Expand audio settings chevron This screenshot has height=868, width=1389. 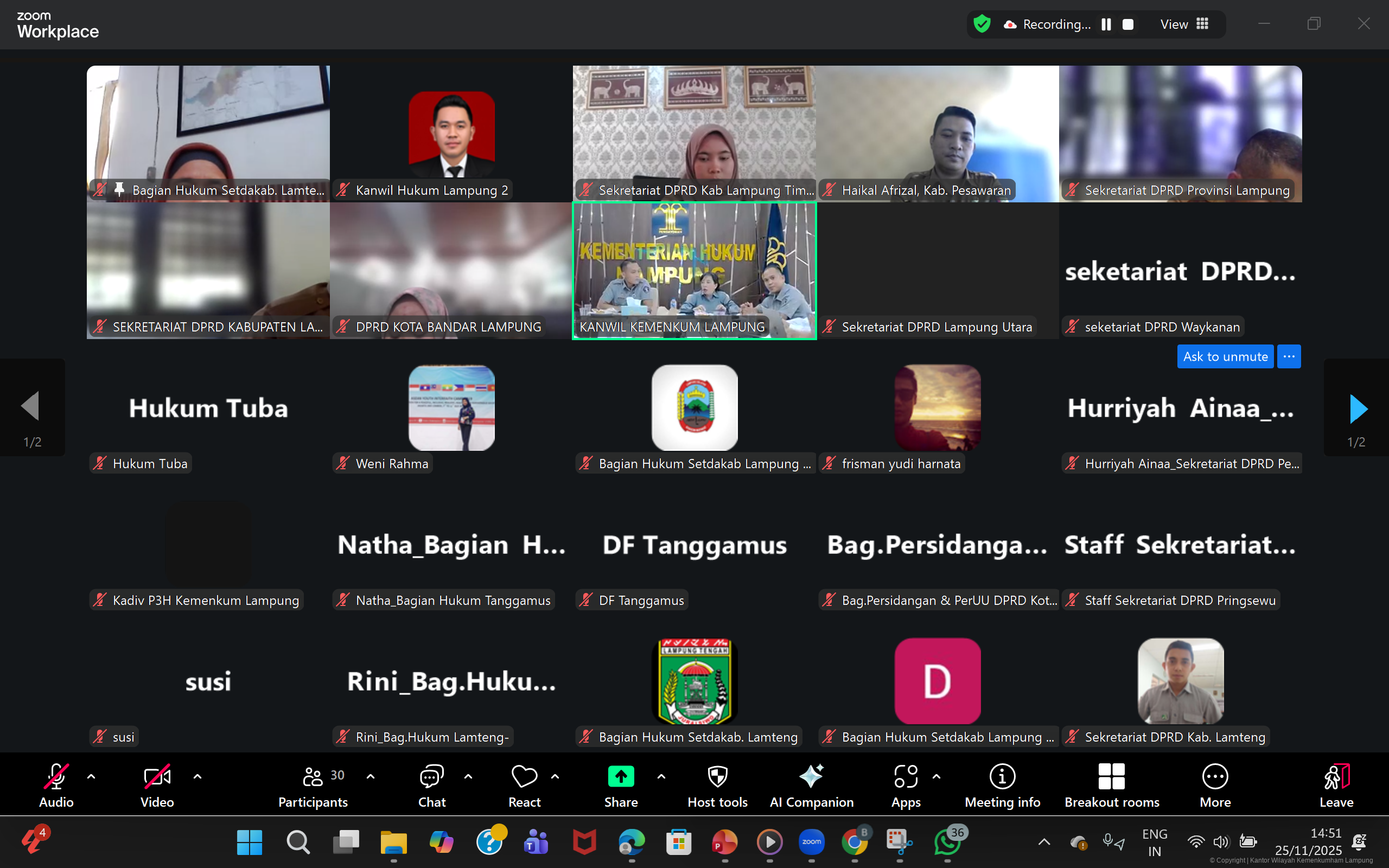click(92, 776)
